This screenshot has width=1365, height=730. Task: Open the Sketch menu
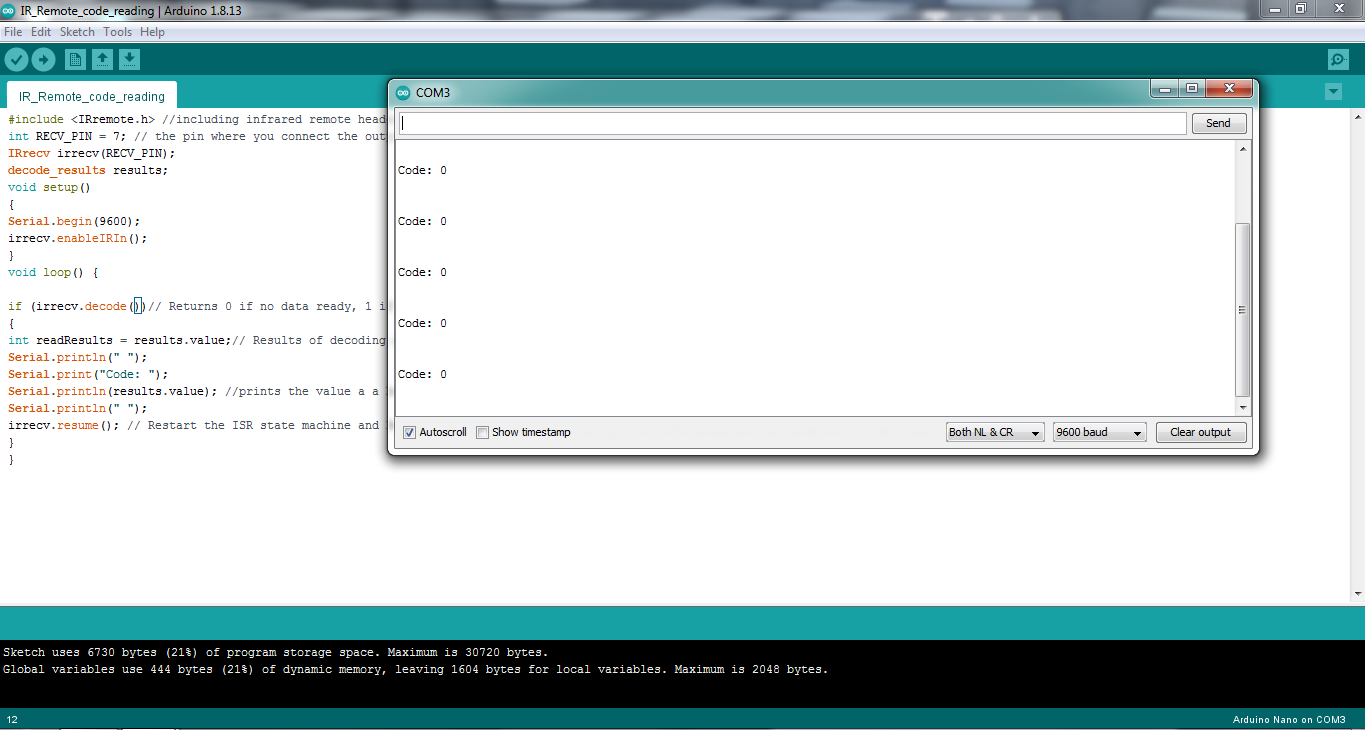(x=77, y=32)
